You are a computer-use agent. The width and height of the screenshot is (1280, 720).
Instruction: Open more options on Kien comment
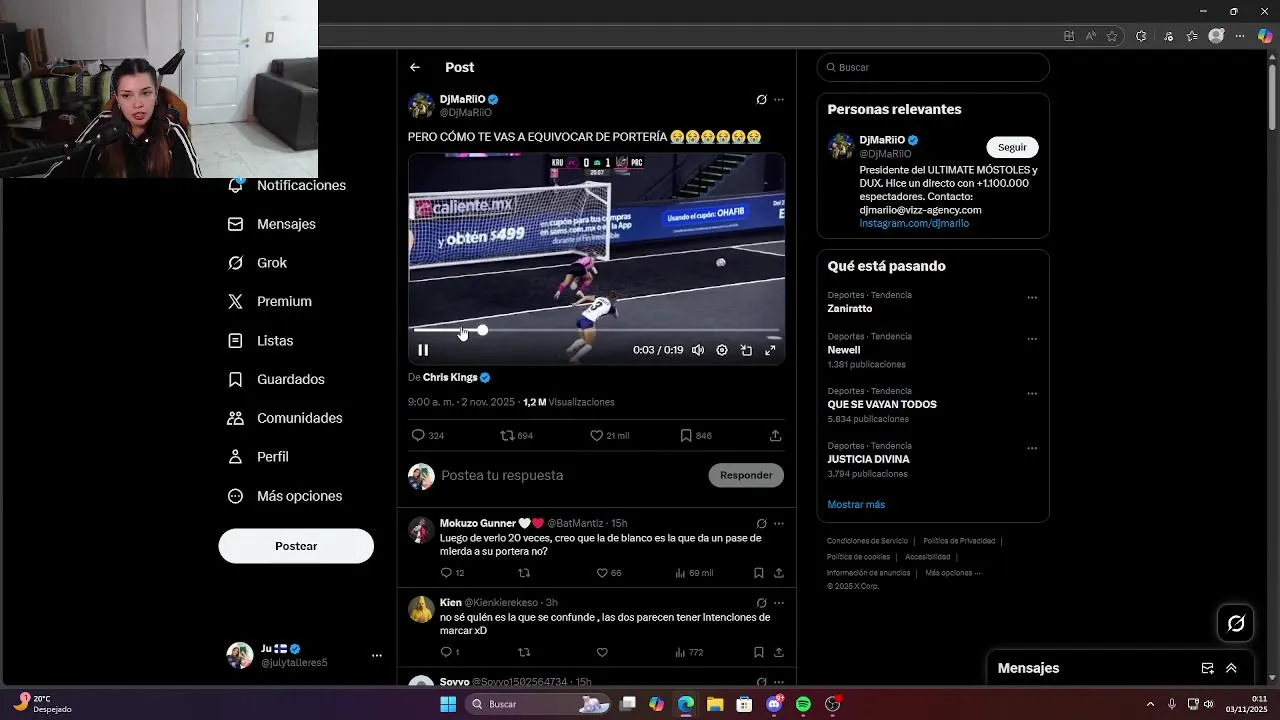click(779, 603)
